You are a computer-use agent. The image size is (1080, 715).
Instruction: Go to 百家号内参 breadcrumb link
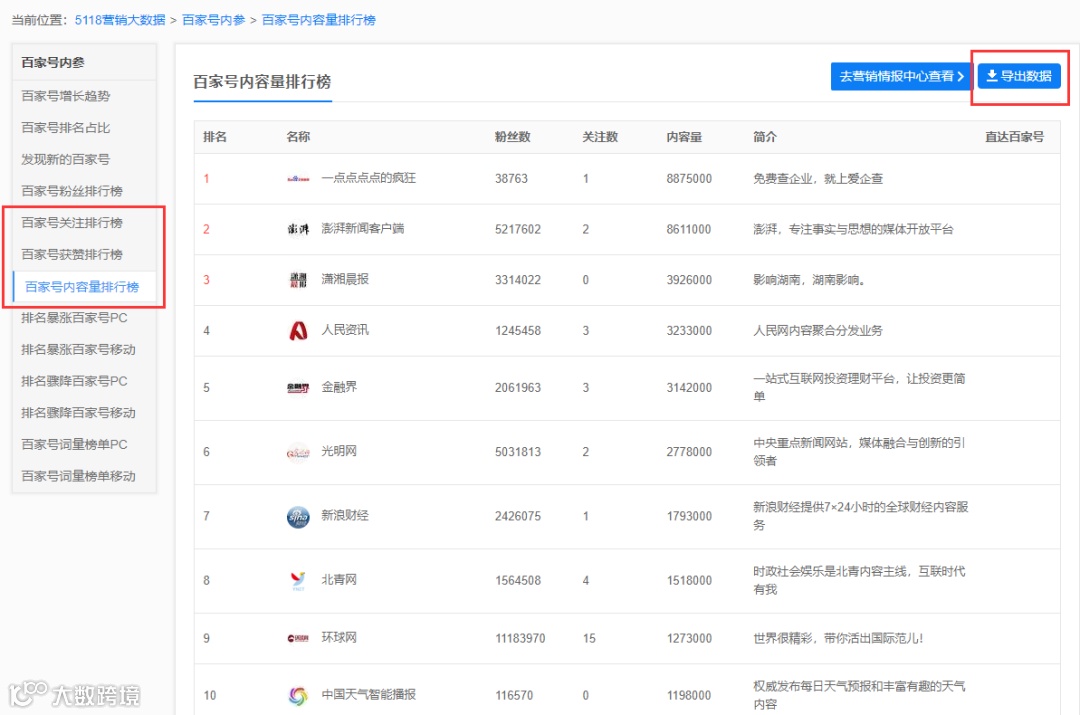(214, 20)
